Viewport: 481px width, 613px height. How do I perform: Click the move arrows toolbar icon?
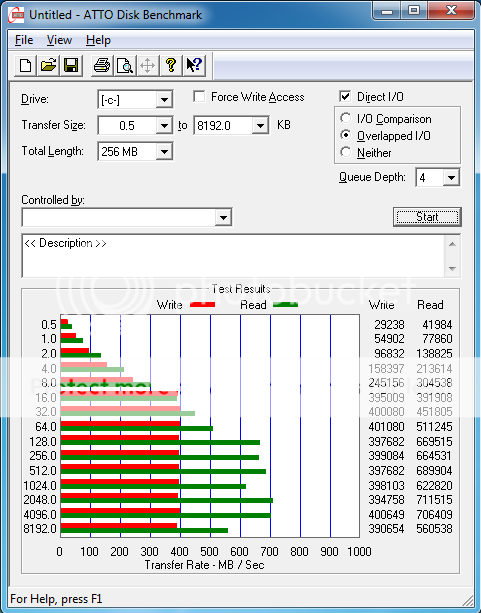(147, 65)
